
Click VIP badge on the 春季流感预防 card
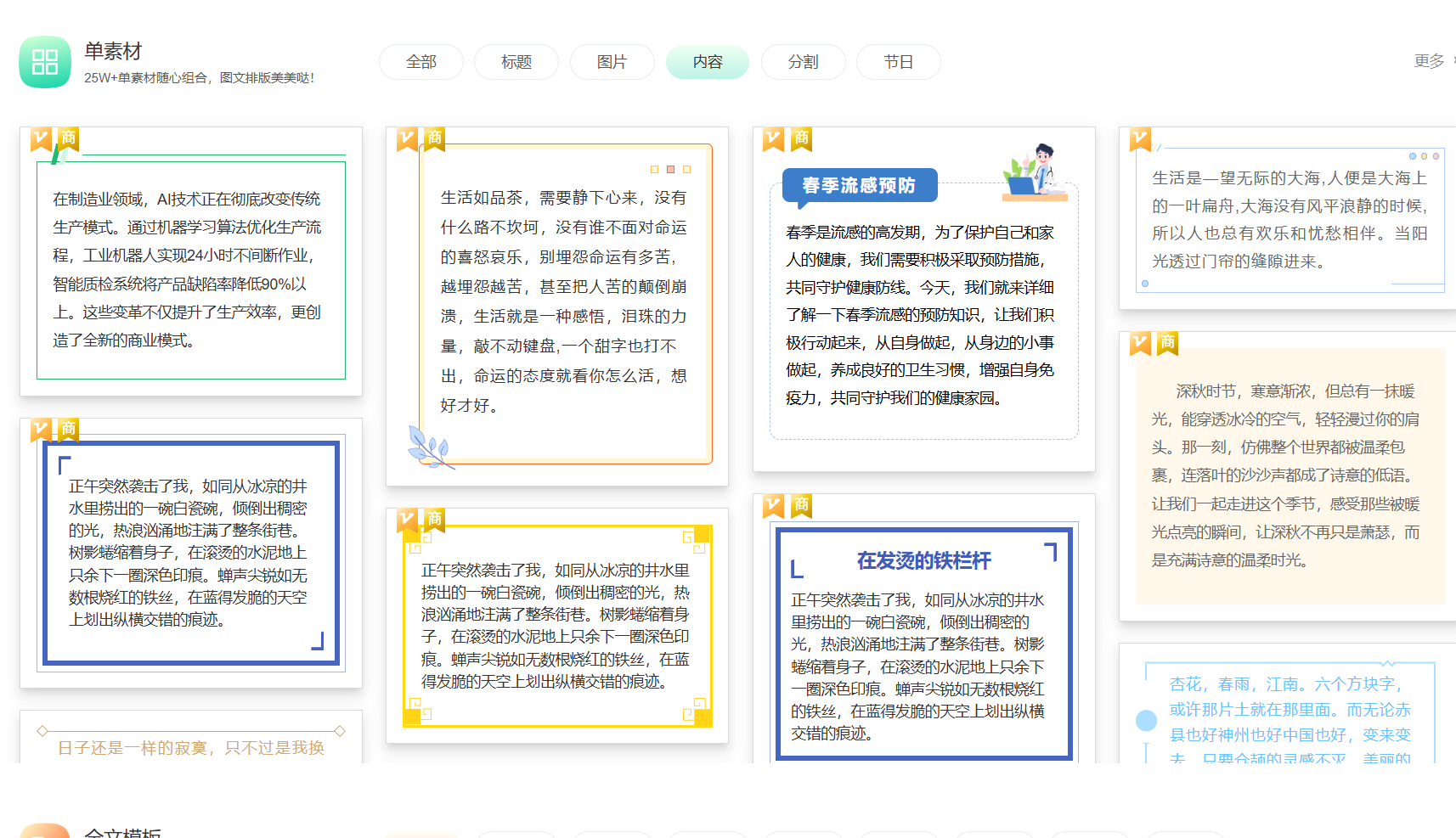pos(773,138)
